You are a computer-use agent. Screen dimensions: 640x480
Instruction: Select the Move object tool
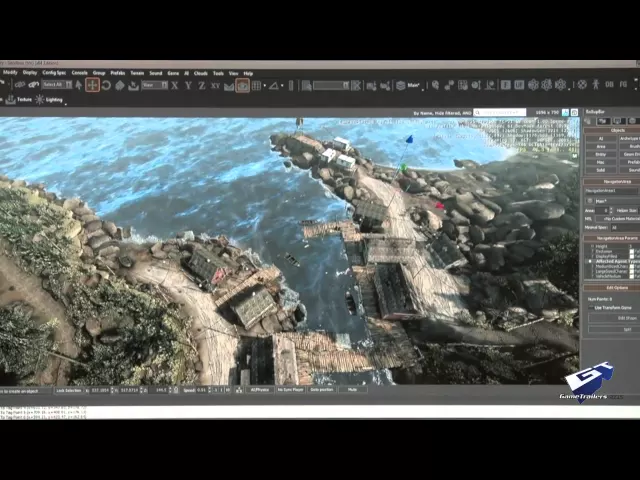click(x=93, y=85)
